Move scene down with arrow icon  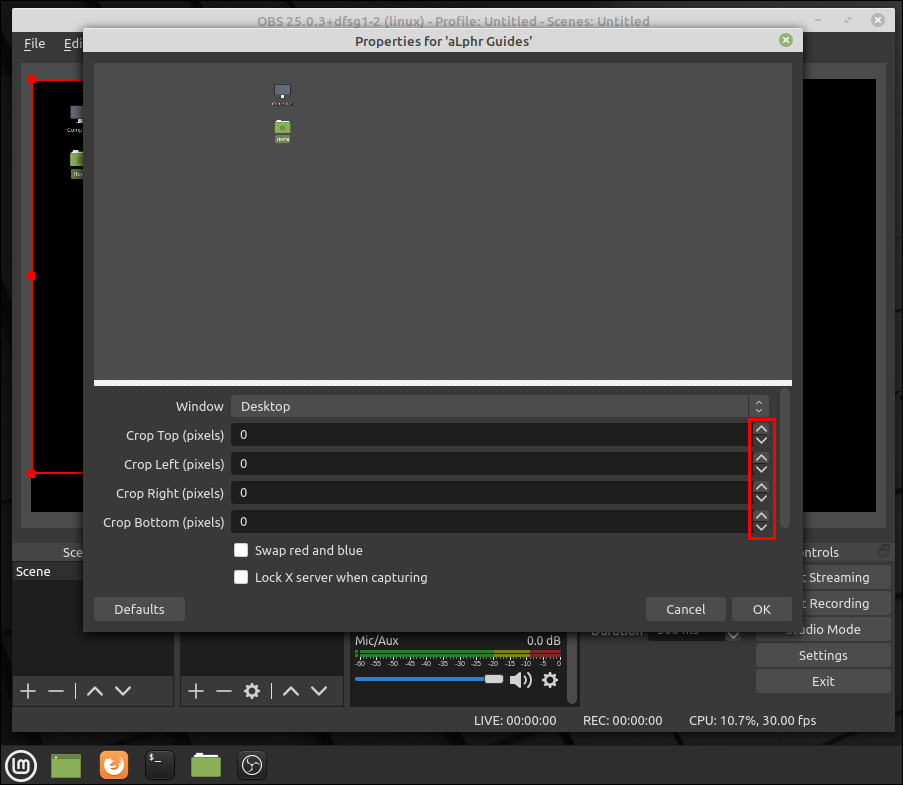123,691
